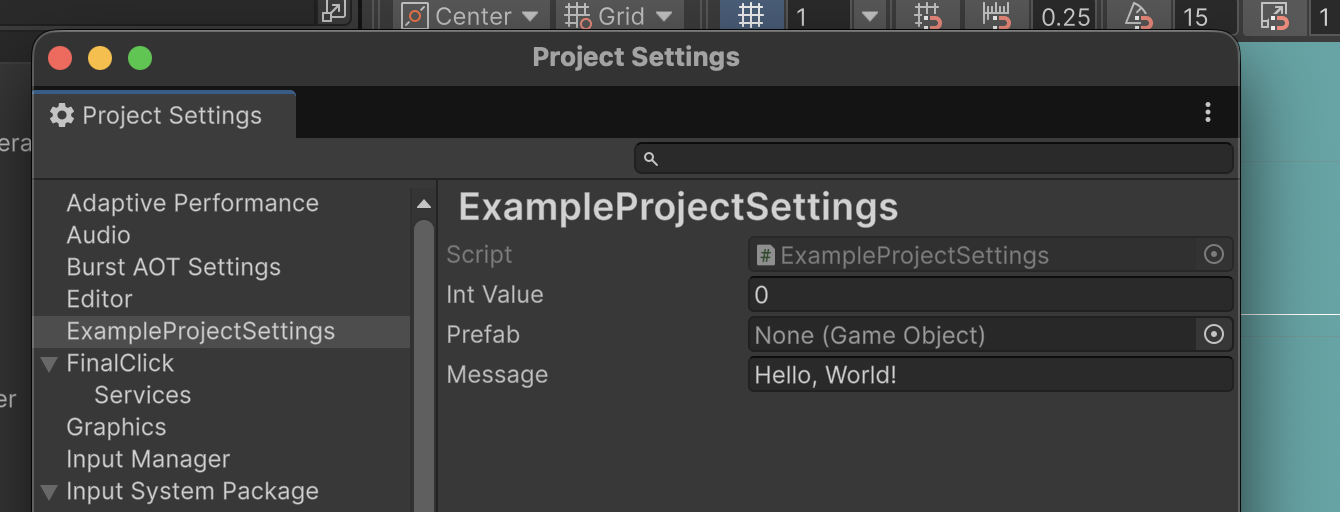Open the Grid visibility dropdown
Screen dimensions: 1340x512
tap(619, 15)
